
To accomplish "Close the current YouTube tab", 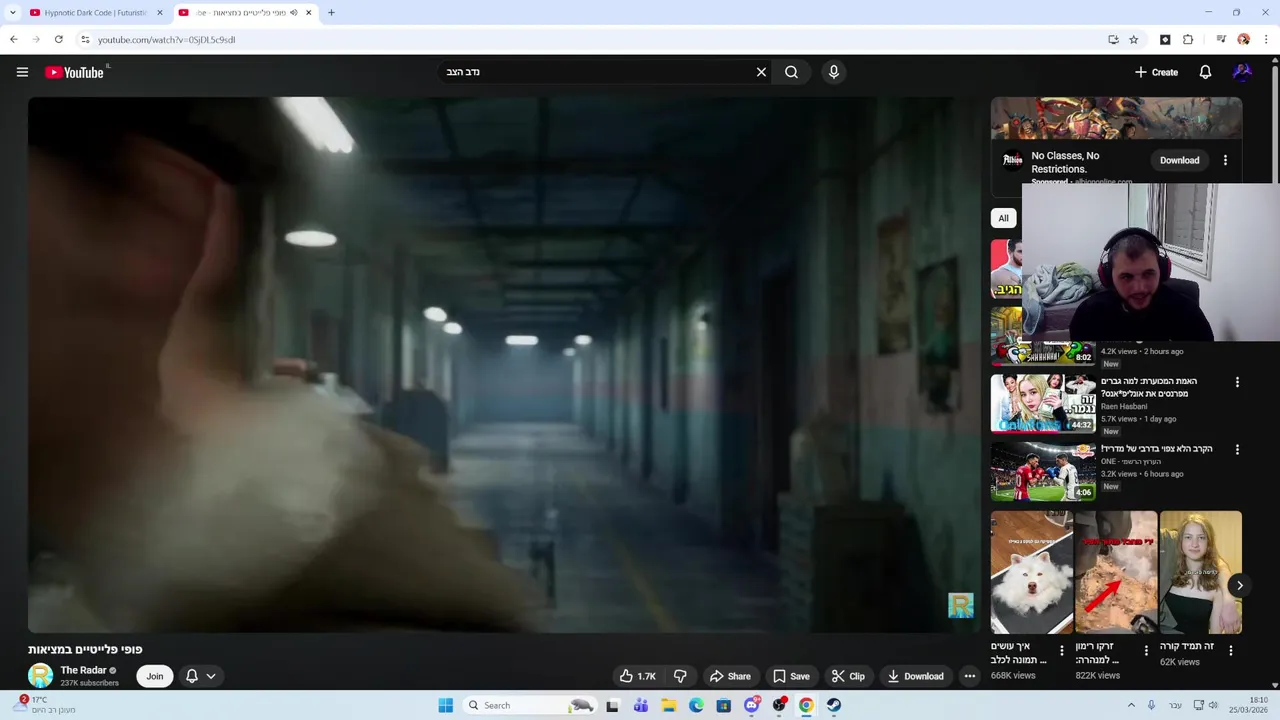I will (308, 13).
